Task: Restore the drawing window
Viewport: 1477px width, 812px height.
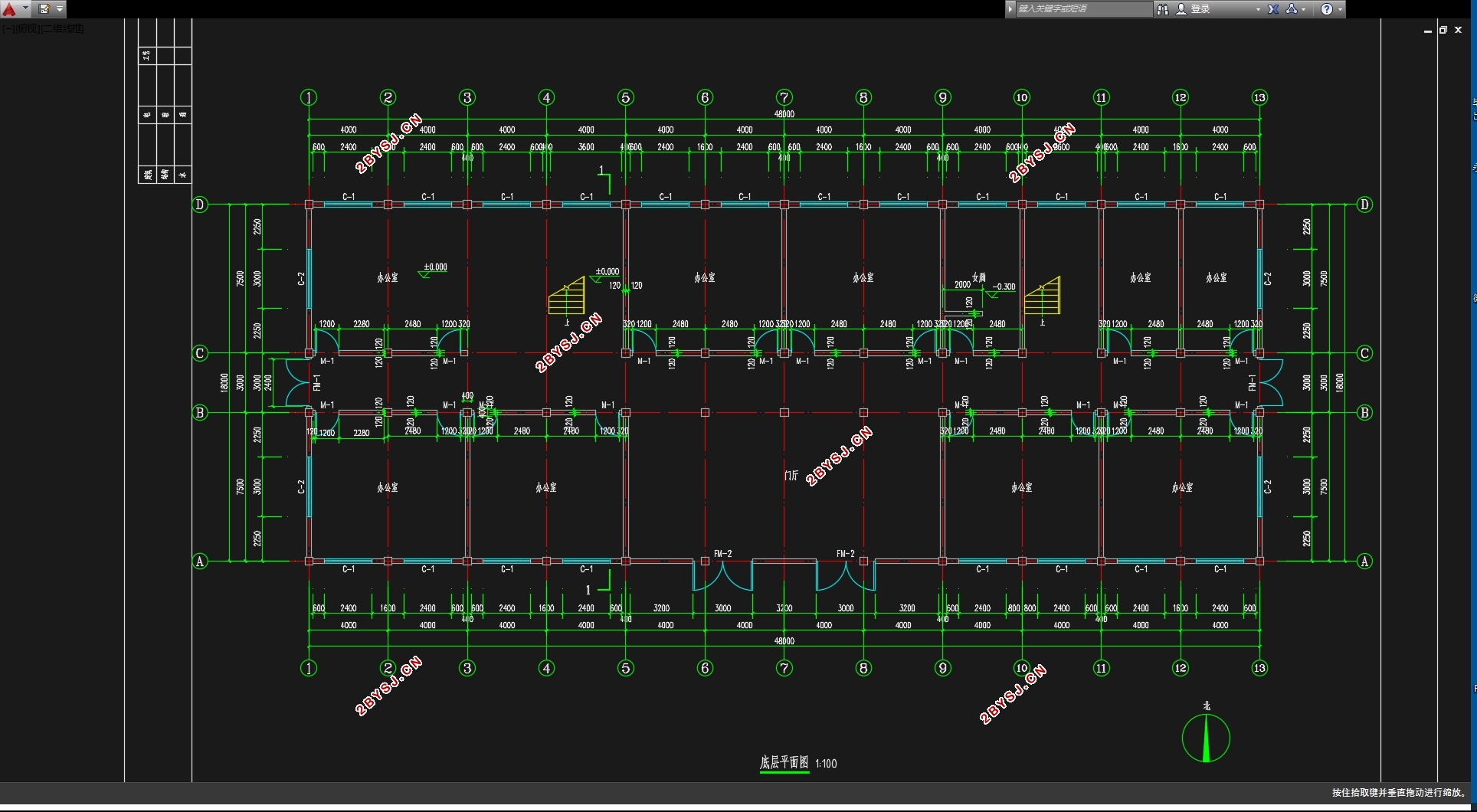Action: pyautogui.click(x=1443, y=30)
